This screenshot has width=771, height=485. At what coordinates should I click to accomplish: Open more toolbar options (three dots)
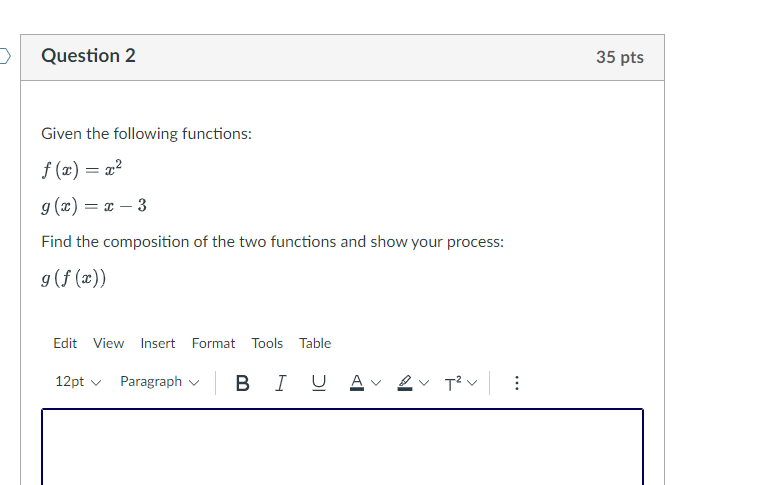click(516, 383)
